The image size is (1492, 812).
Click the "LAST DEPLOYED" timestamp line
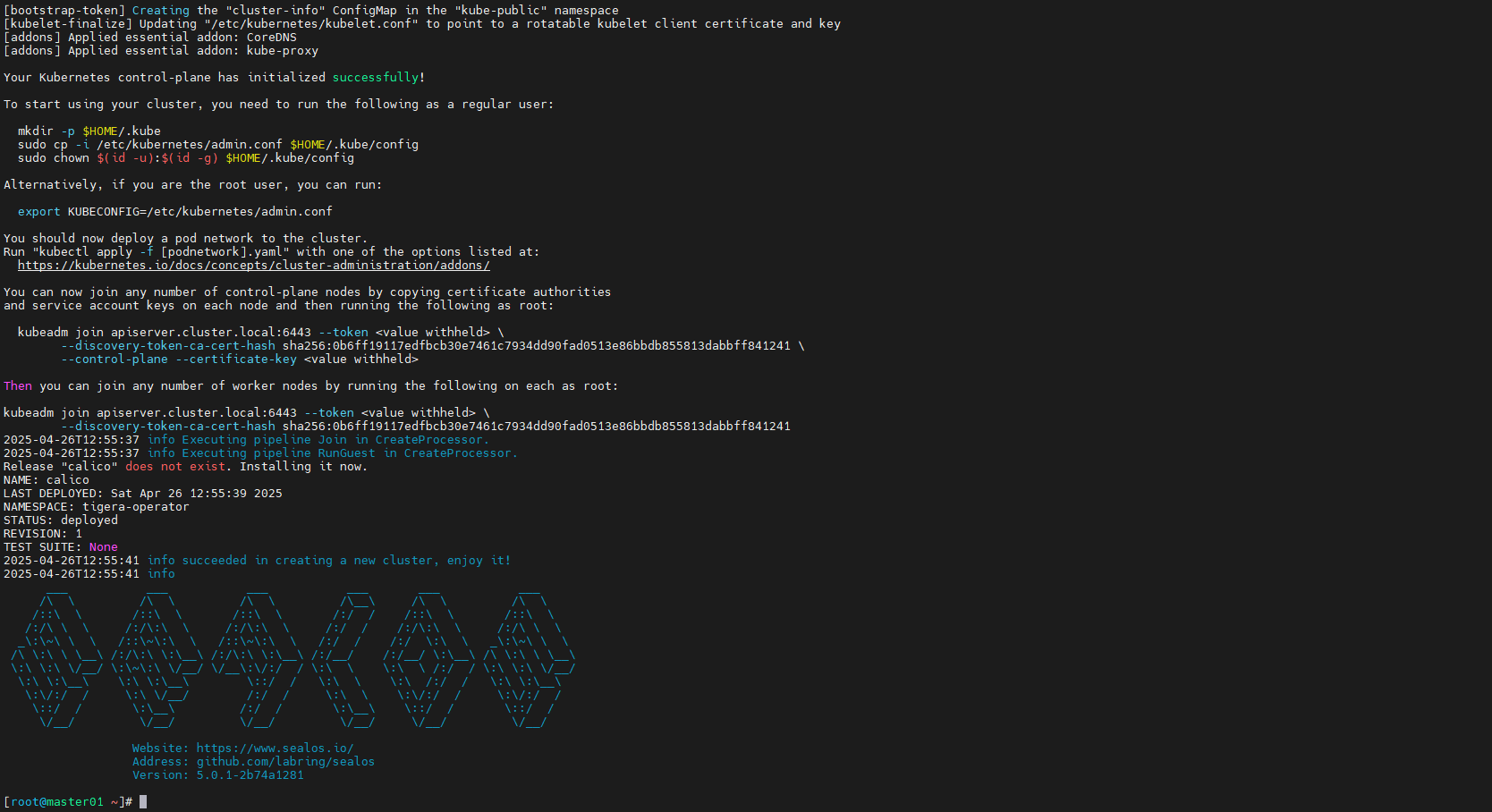pyautogui.click(x=143, y=494)
